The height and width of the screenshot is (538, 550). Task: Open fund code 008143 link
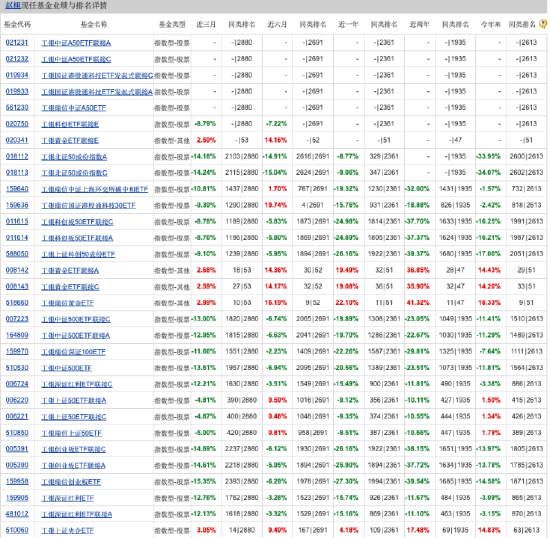click(17, 286)
